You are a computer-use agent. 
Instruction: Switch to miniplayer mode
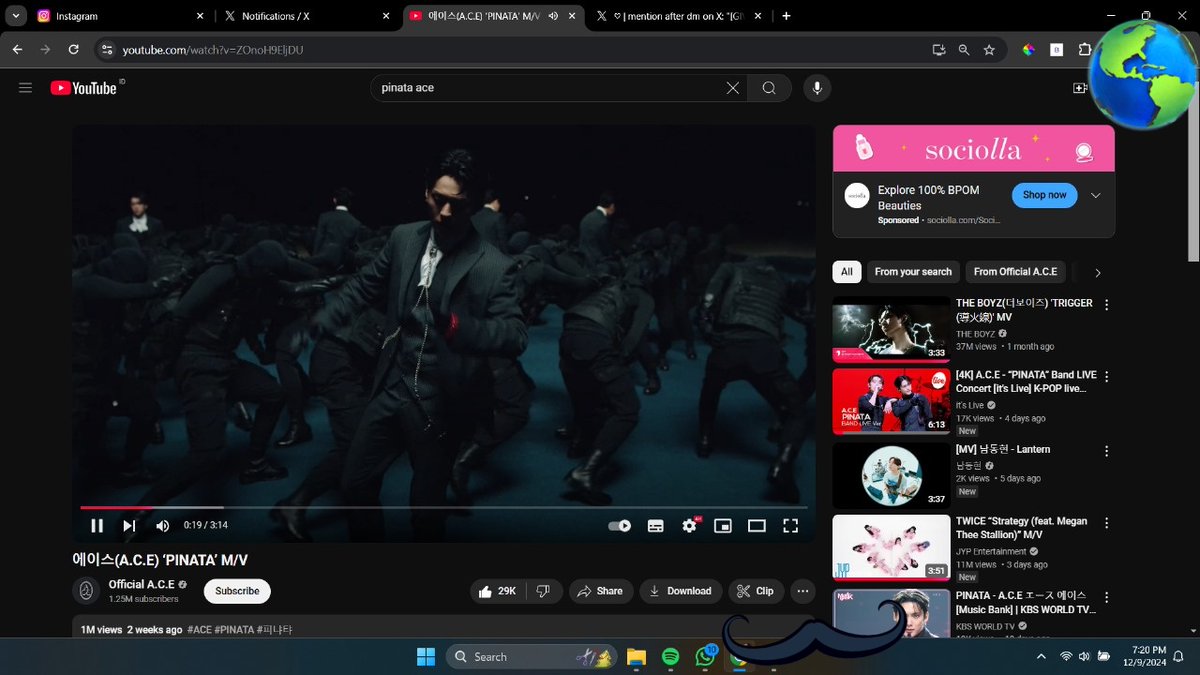coord(723,526)
